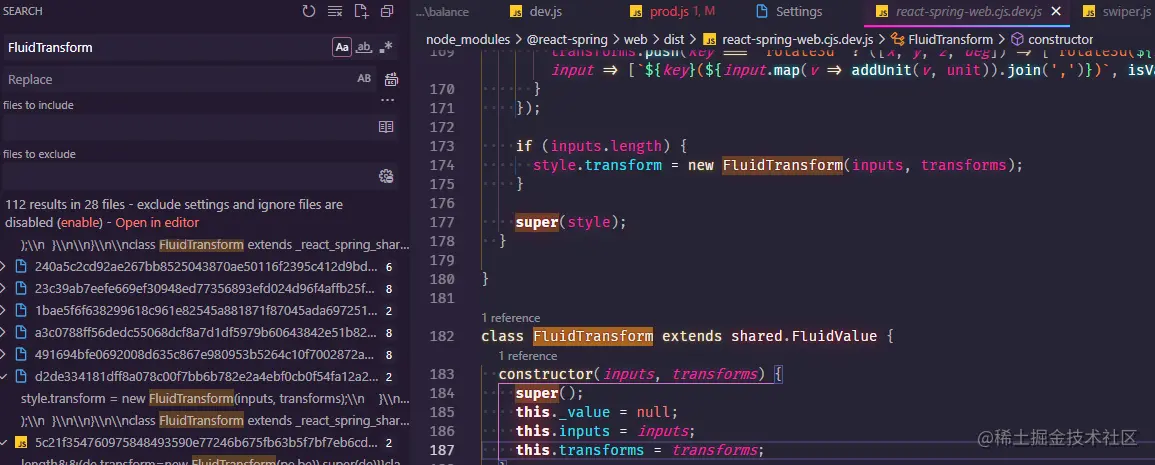Click prod.js tab JS file icon

pyautogui.click(x=636, y=12)
